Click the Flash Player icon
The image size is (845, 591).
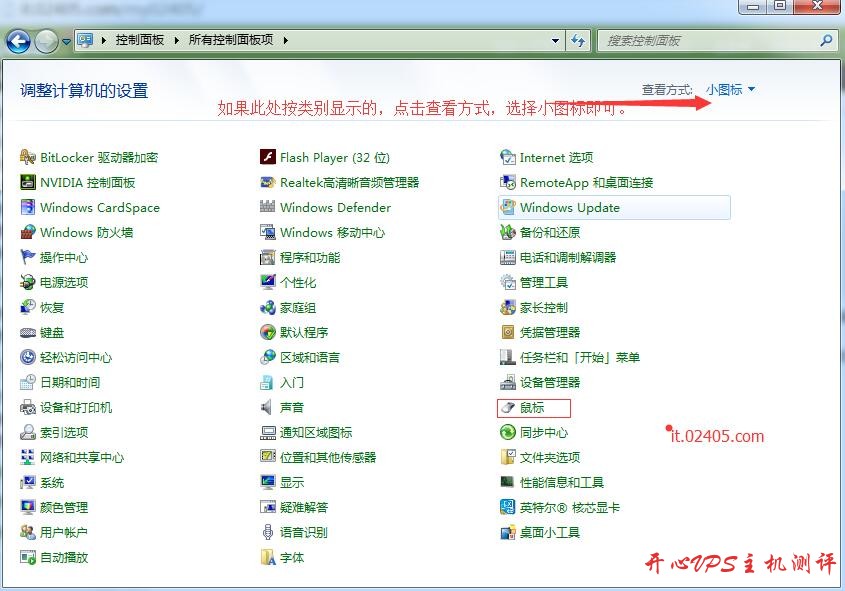268,157
